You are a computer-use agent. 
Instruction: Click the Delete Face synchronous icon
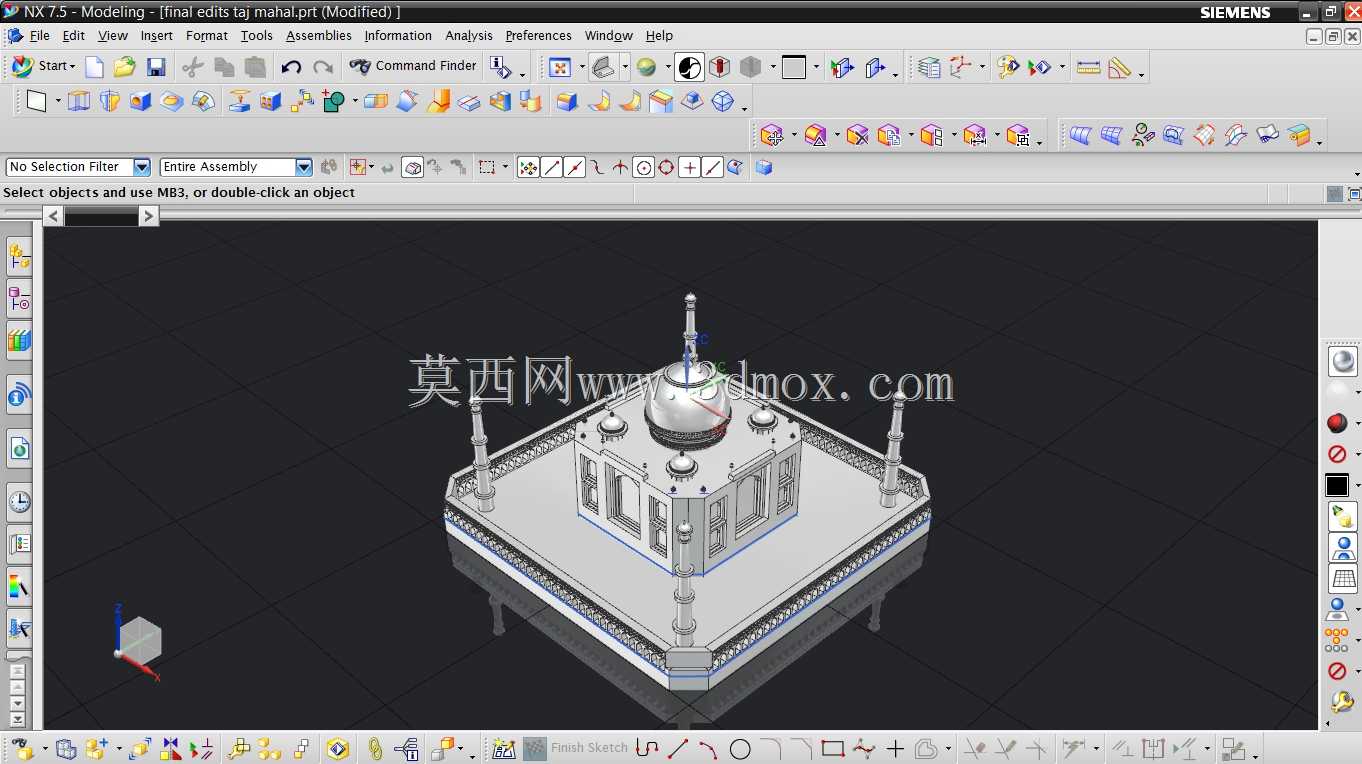coord(857,135)
